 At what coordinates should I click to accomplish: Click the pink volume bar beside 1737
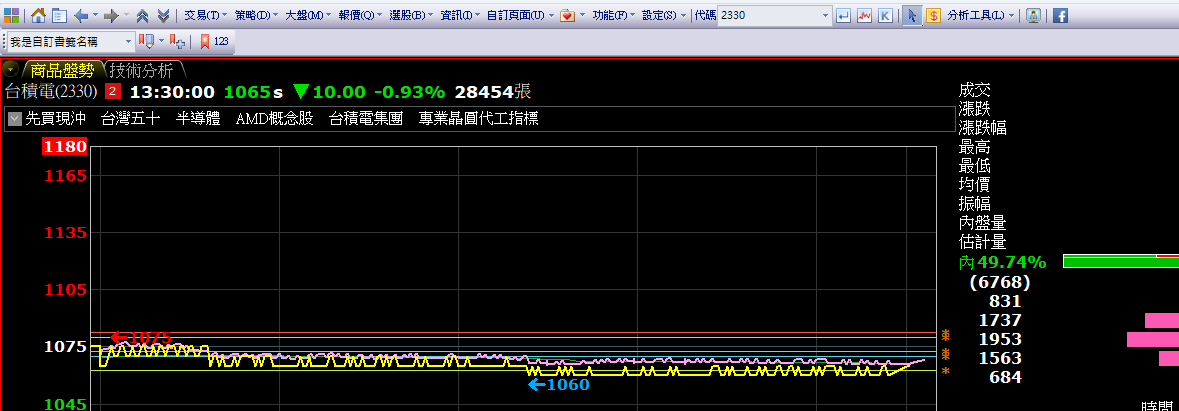coord(1162,320)
